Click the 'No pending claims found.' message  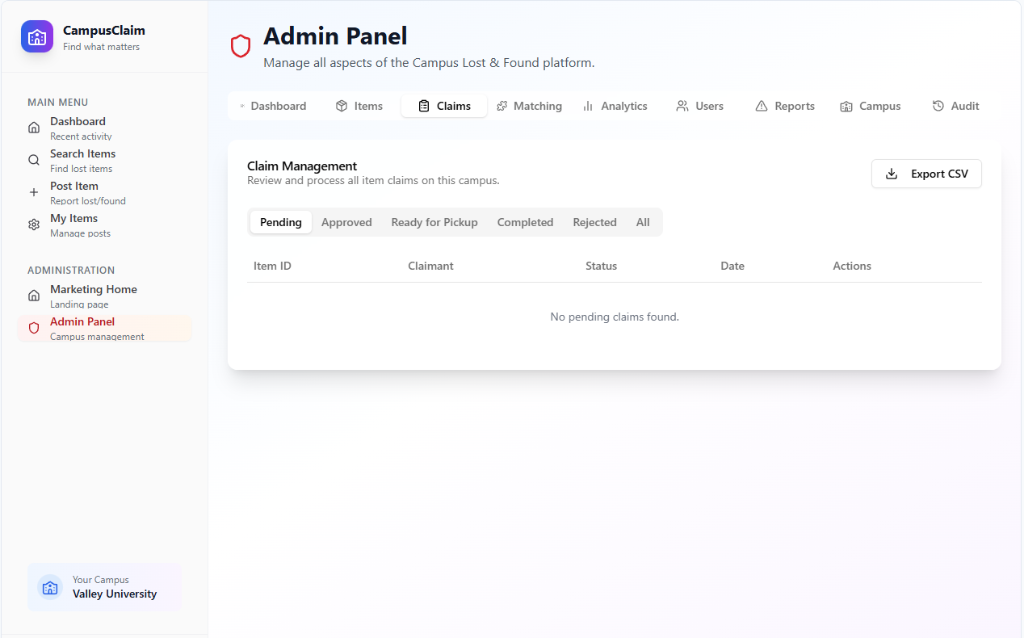[x=615, y=317]
